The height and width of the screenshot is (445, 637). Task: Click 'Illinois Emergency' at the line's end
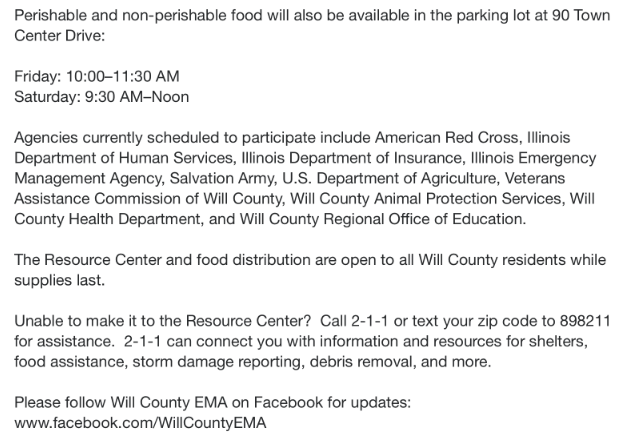(533, 158)
